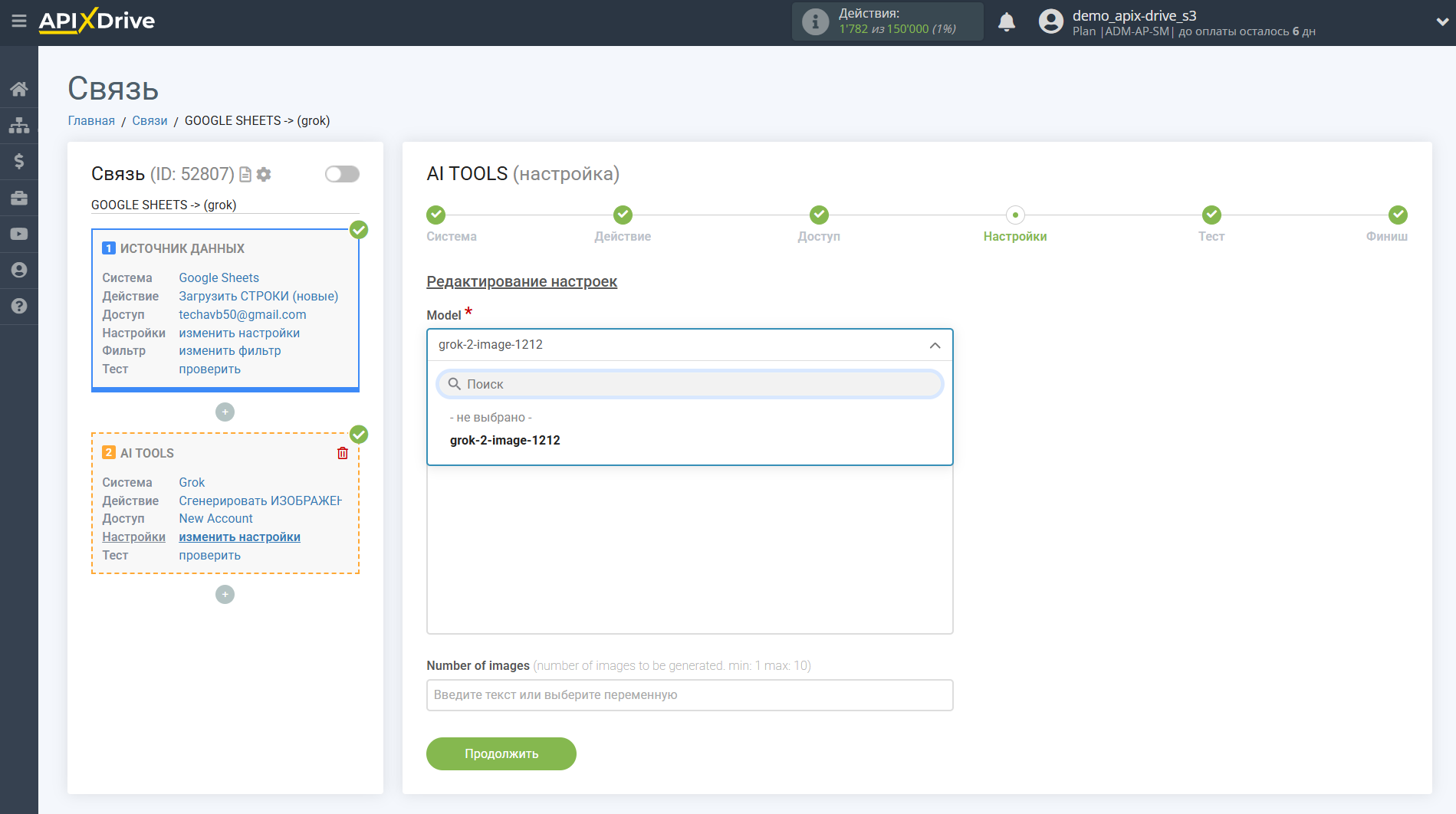Image resolution: width=1456 pixels, height=814 pixels.
Task: Click the notification bell icon
Action: pos(1007,22)
